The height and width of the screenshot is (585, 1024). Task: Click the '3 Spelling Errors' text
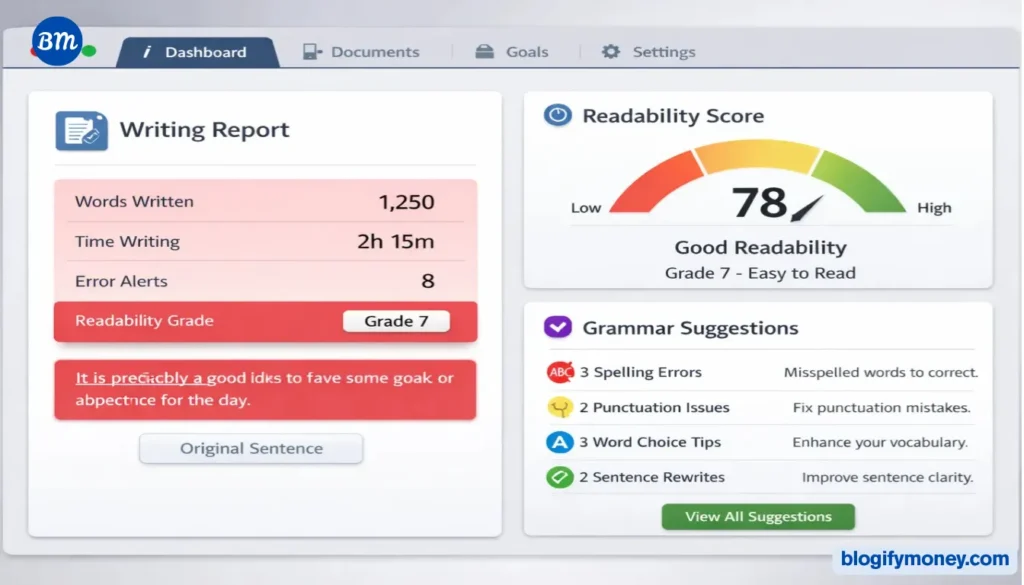(x=641, y=372)
